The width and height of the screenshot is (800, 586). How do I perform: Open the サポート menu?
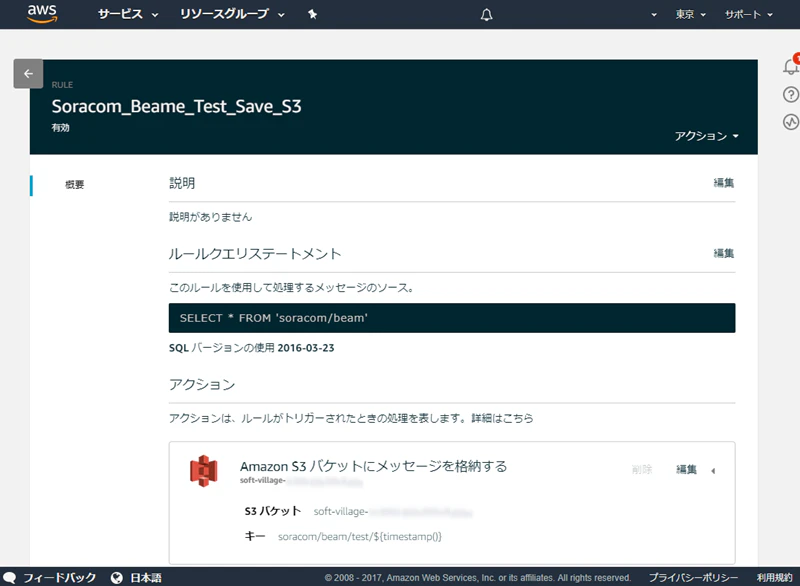[748, 14]
